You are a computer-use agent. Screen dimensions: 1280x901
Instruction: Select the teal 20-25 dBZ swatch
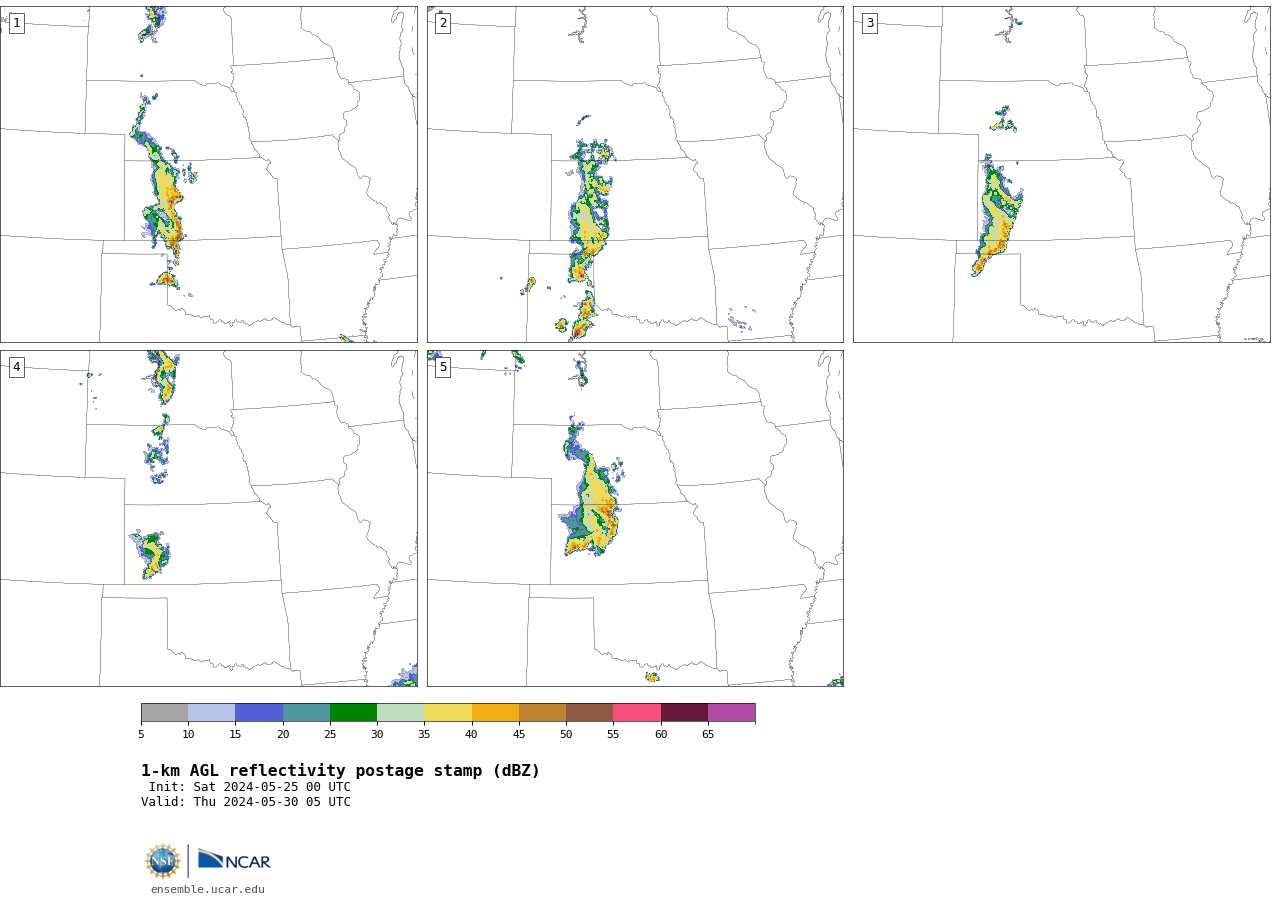(x=306, y=712)
